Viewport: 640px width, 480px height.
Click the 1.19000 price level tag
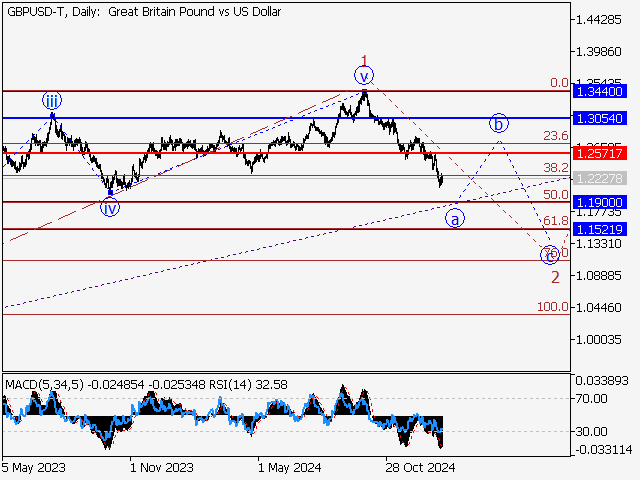pos(600,202)
